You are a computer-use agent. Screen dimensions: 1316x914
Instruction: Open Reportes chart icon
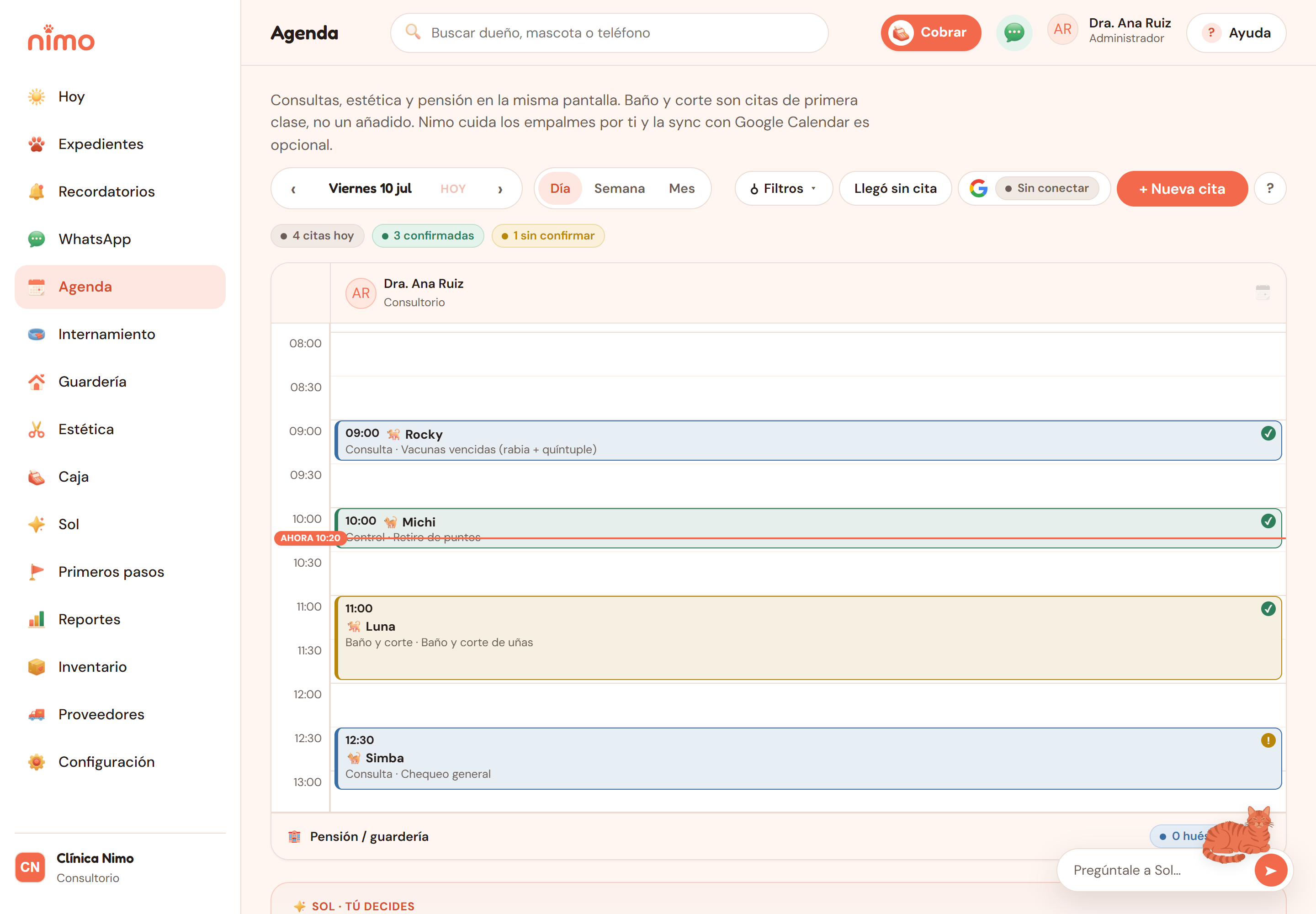[37, 620]
